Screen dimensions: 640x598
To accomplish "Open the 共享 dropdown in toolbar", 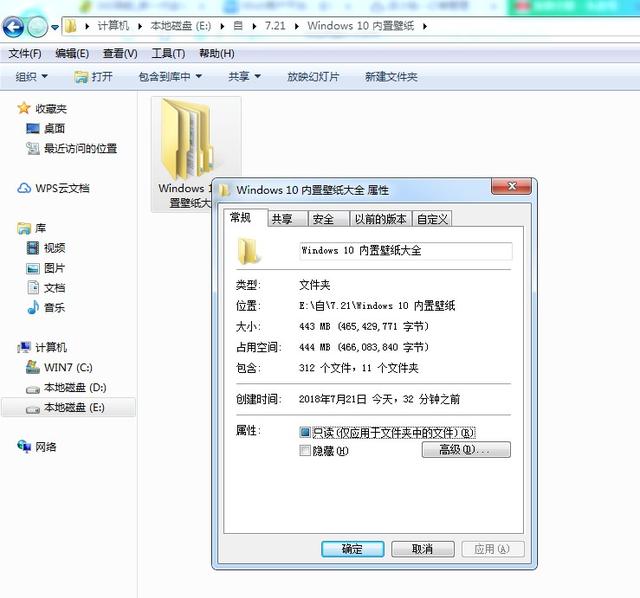I will (x=244, y=77).
